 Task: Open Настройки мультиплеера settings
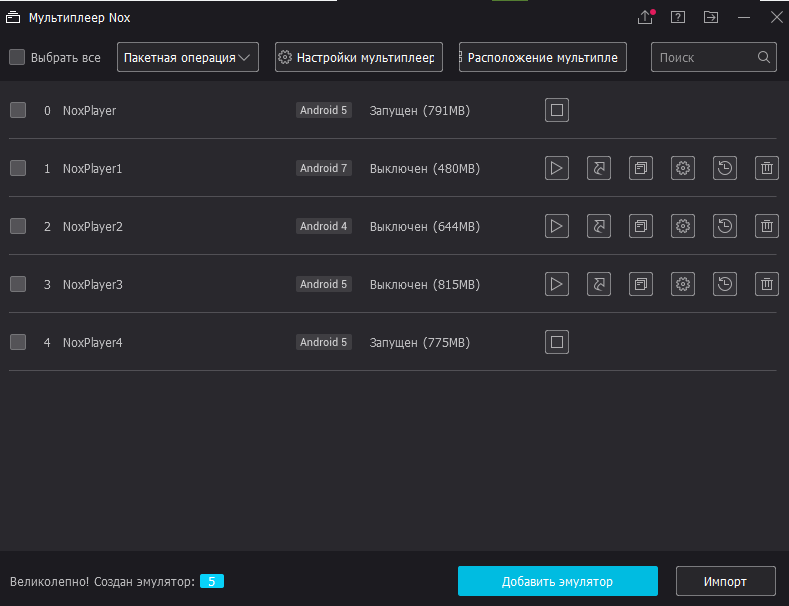[x=358, y=57]
